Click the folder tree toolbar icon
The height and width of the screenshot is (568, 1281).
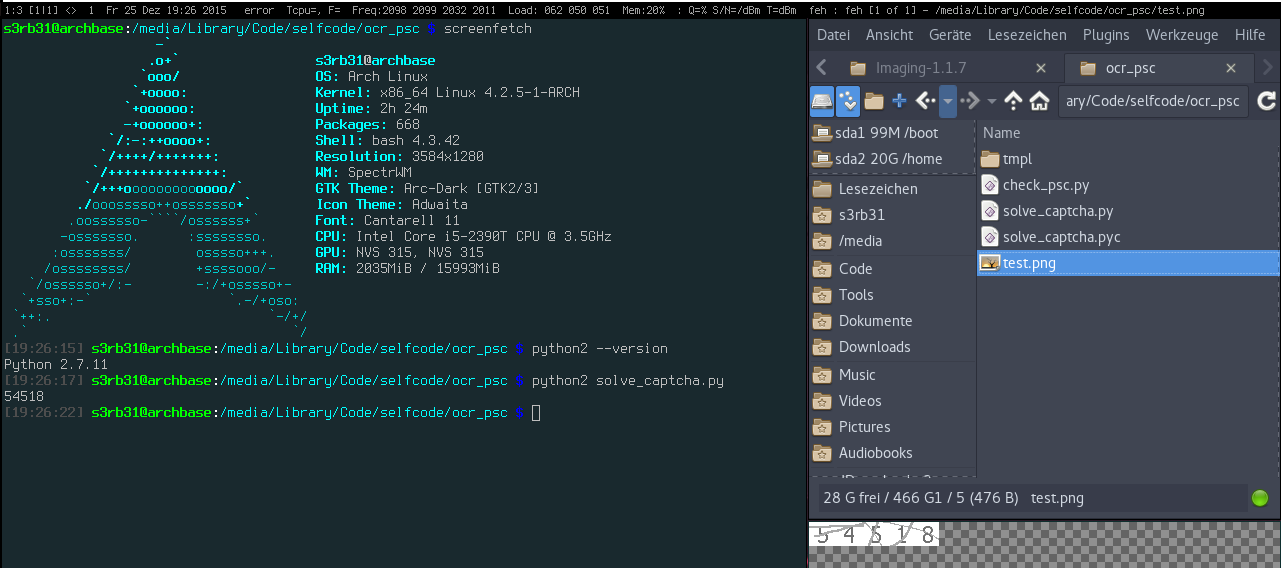click(874, 101)
